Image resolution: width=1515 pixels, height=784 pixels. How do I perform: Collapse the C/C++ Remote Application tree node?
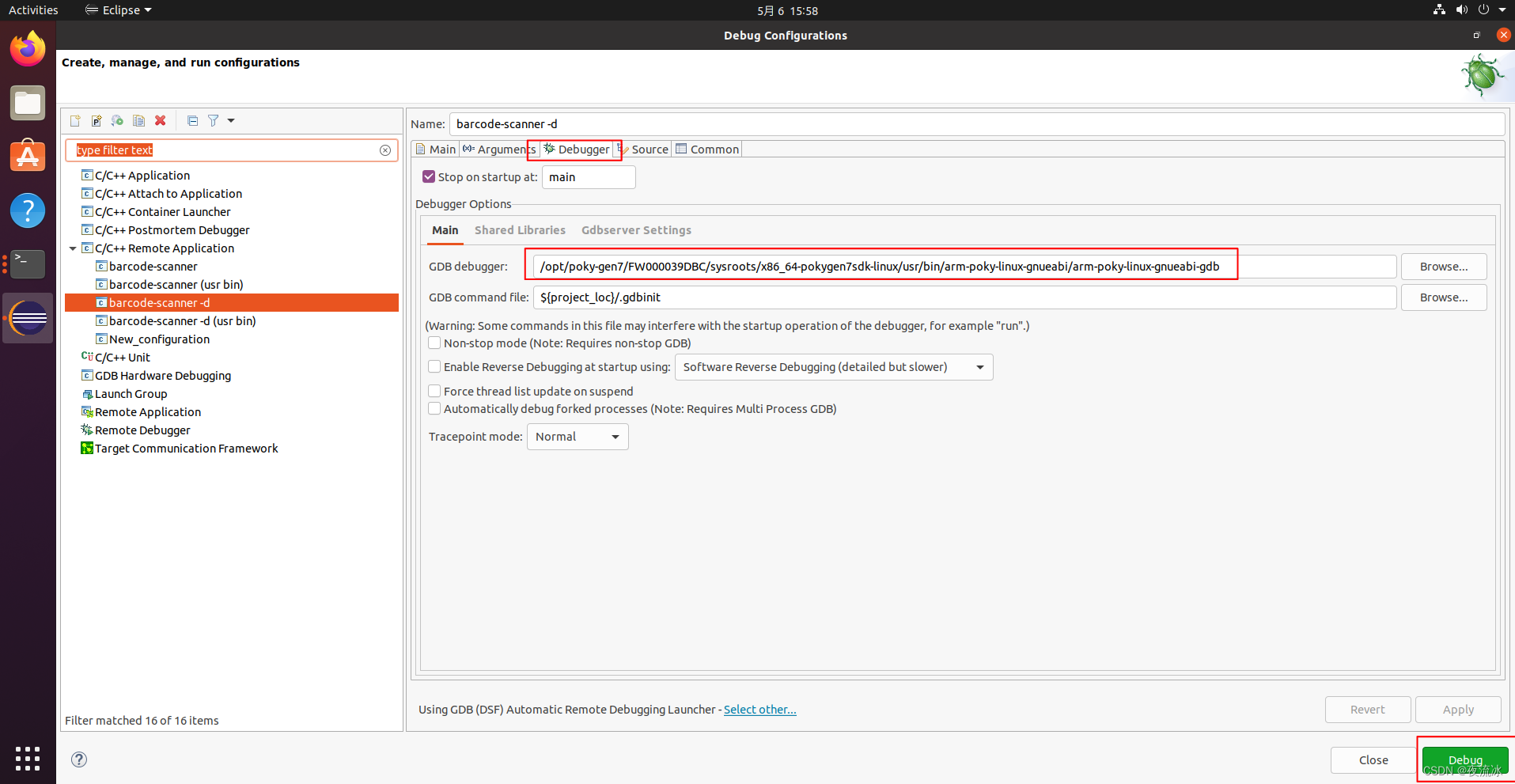[x=72, y=248]
